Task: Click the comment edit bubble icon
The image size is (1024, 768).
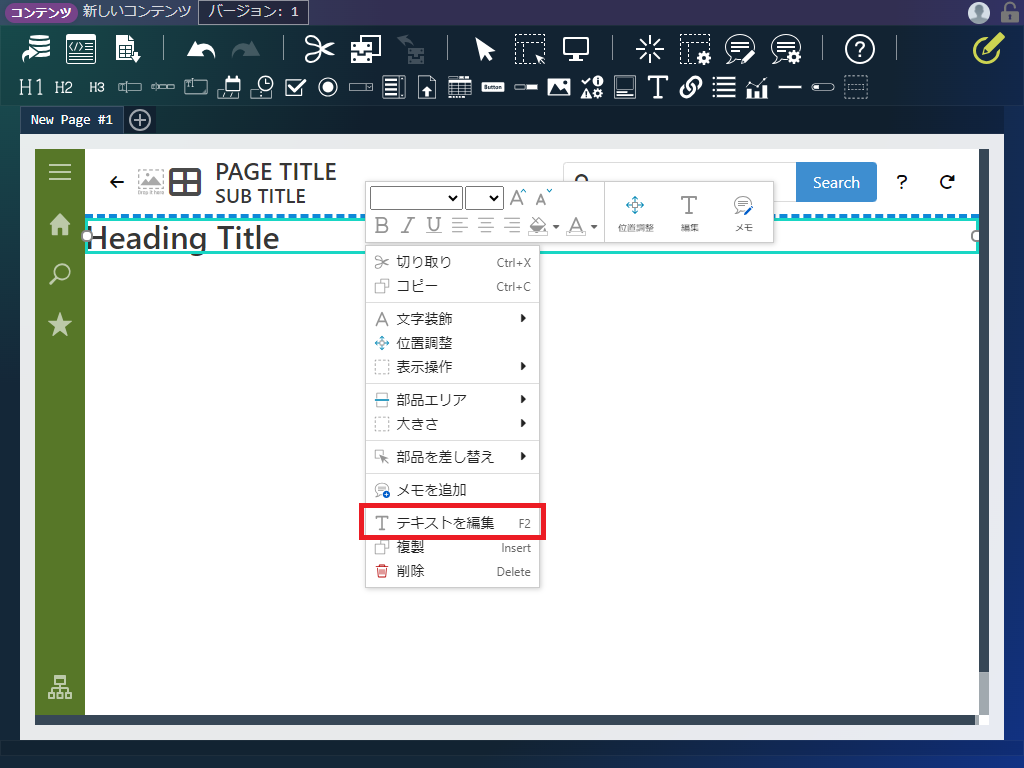Action: (x=740, y=49)
